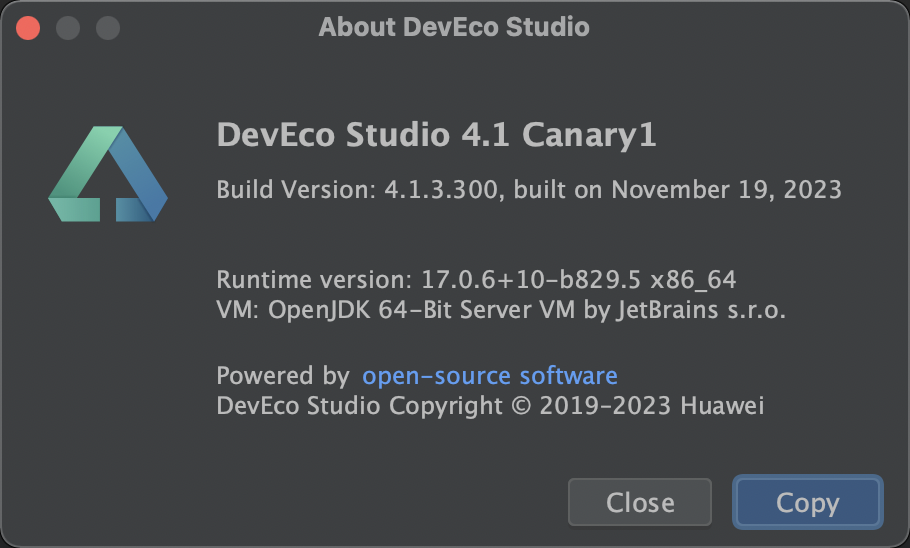Close the dialog with the red window button
Viewport: 910px width, 548px height.
(x=28, y=28)
